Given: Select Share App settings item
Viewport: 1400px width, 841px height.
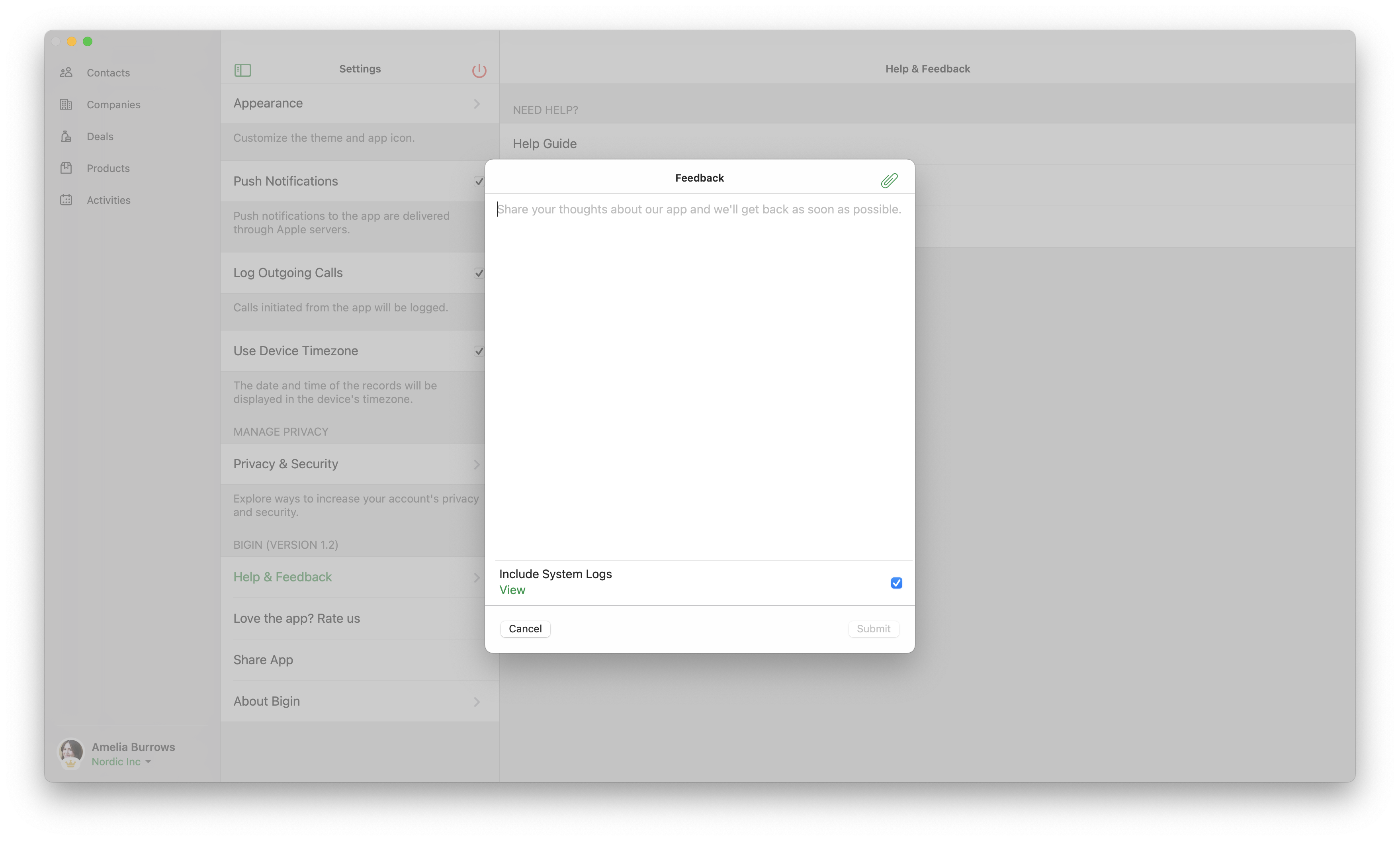Looking at the screenshot, I should (x=263, y=660).
